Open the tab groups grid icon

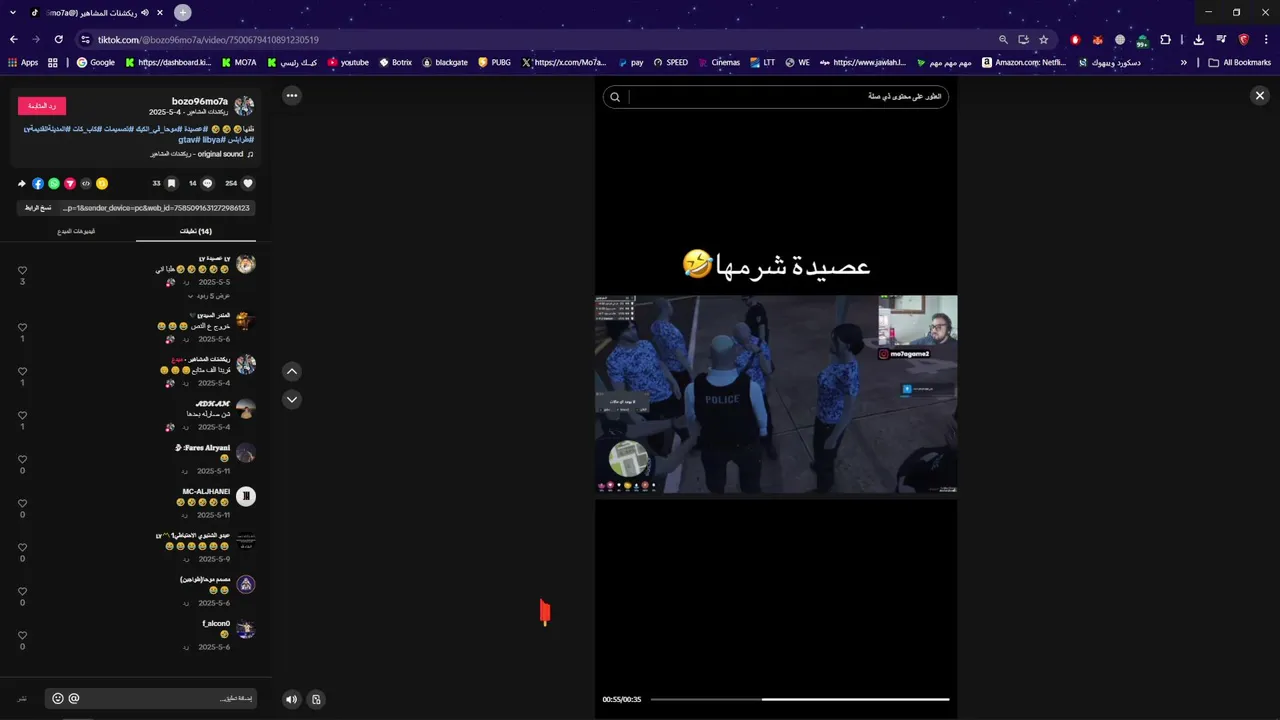click(52, 62)
